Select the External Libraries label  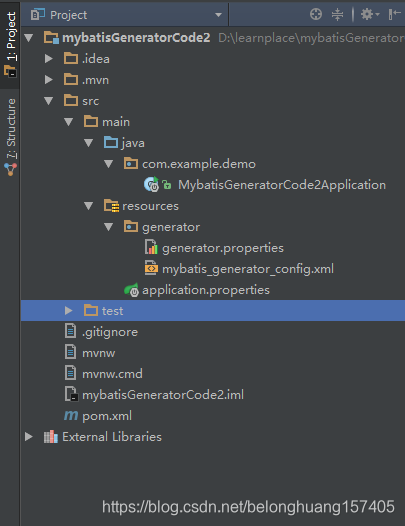[112, 437]
